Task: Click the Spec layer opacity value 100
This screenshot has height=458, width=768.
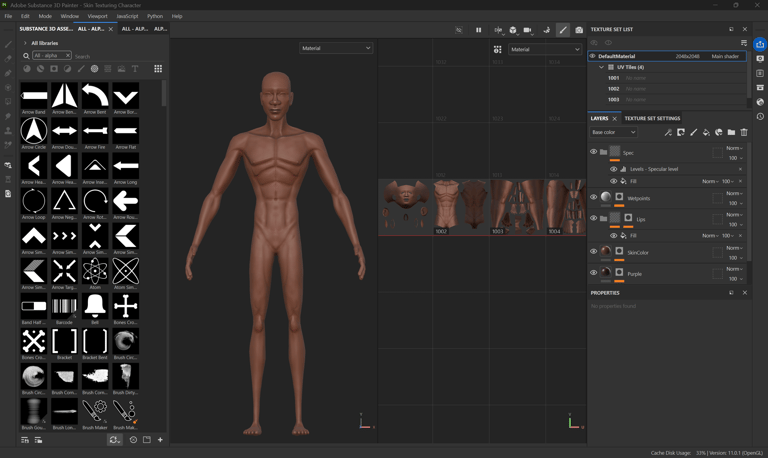Action: point(733,158)
